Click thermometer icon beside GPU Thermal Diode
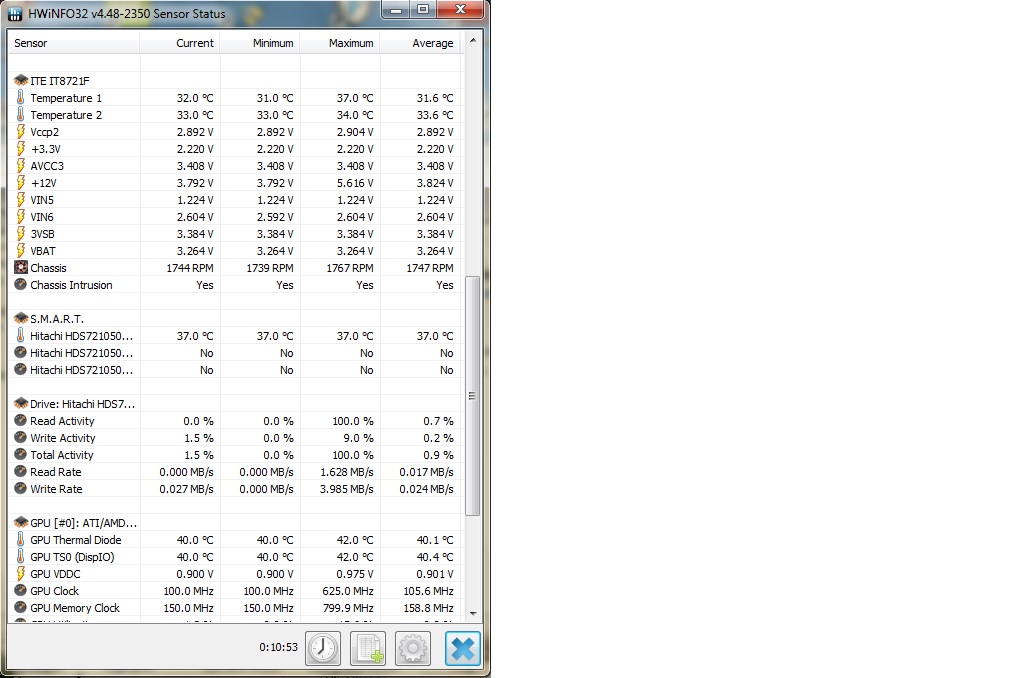This screenshot has width=1009, height=678. click(21, 540)
